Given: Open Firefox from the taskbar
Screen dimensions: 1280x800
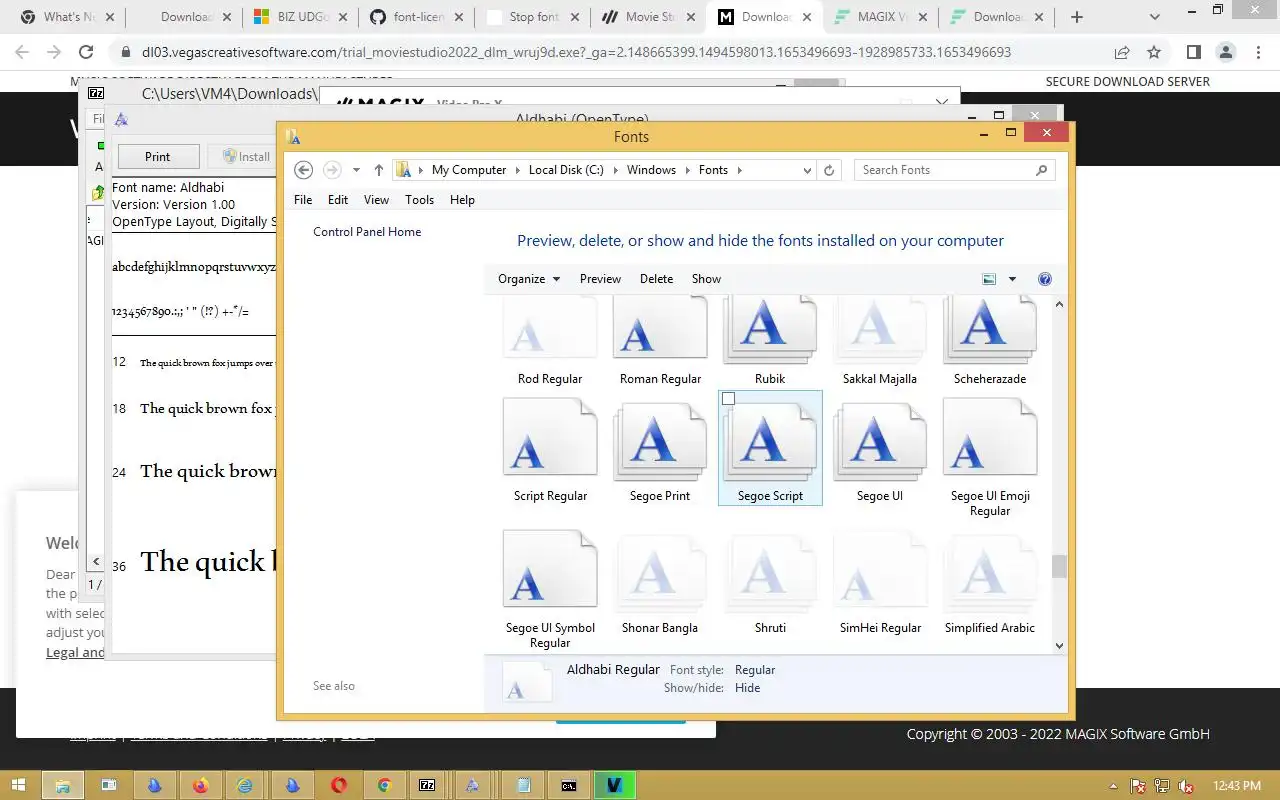Looking at the screenshot, I should pos(200,786).
